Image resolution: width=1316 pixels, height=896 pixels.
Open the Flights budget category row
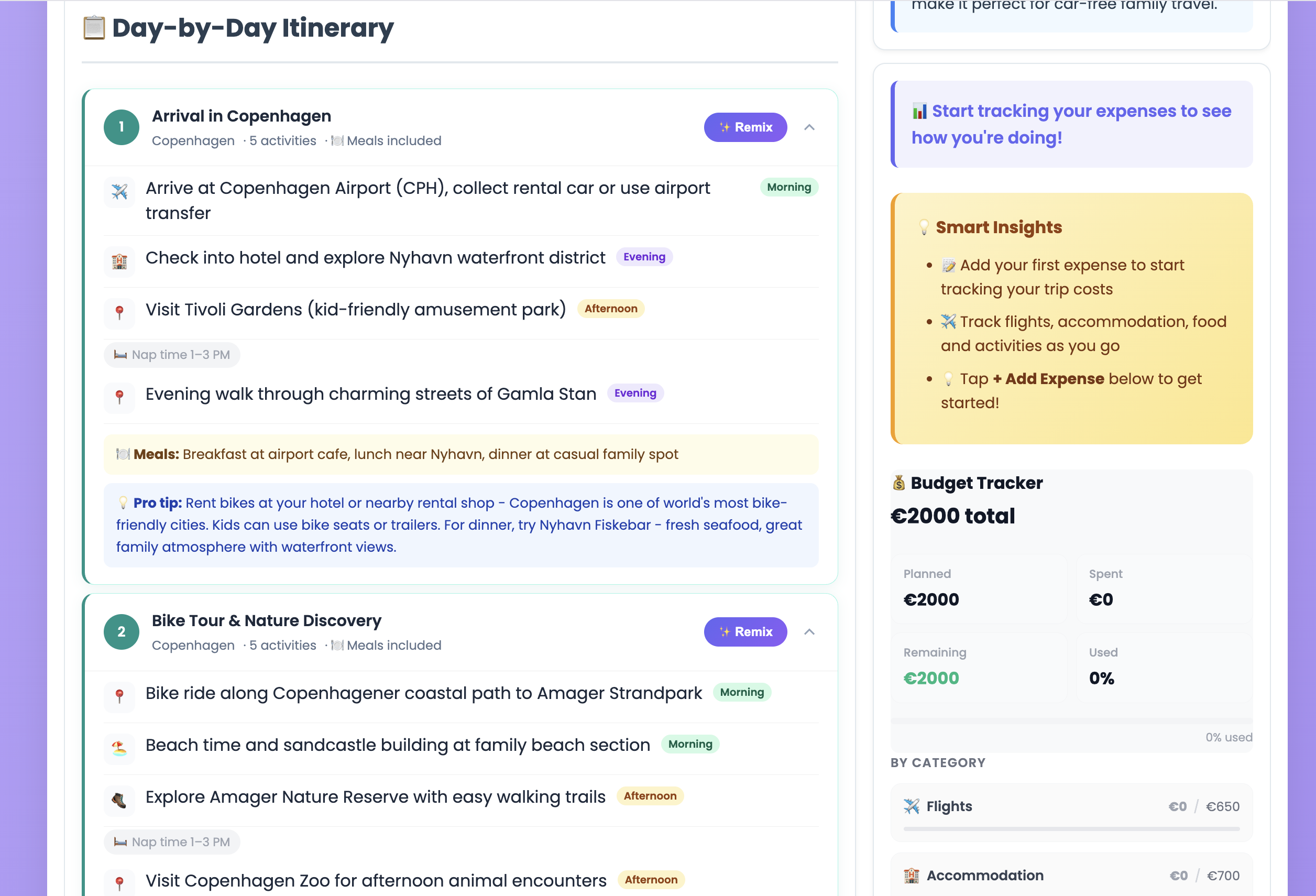[1071, 813]
